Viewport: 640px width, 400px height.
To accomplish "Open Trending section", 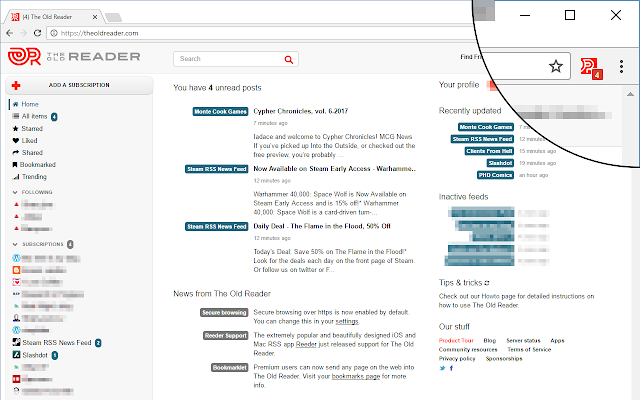I will pos(29,177).
